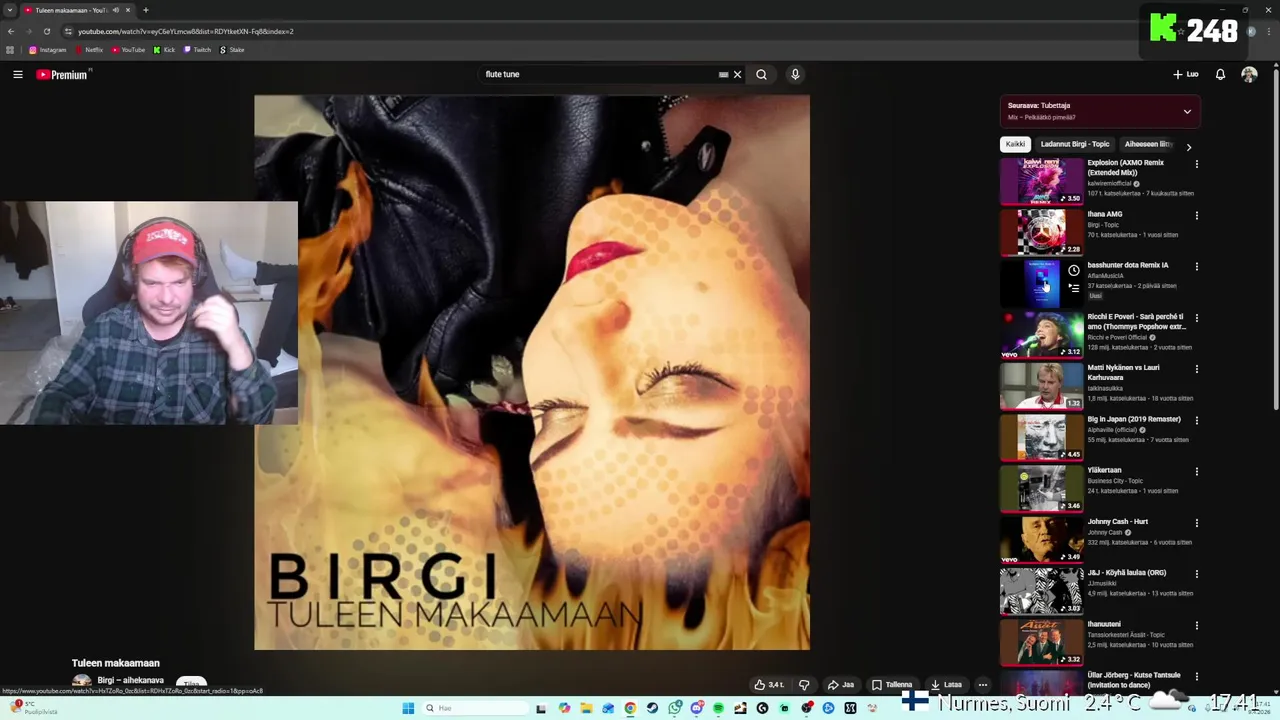1280x720 pixels.
Task: Click the taskbar Hae search box
Action: point(474,708)
